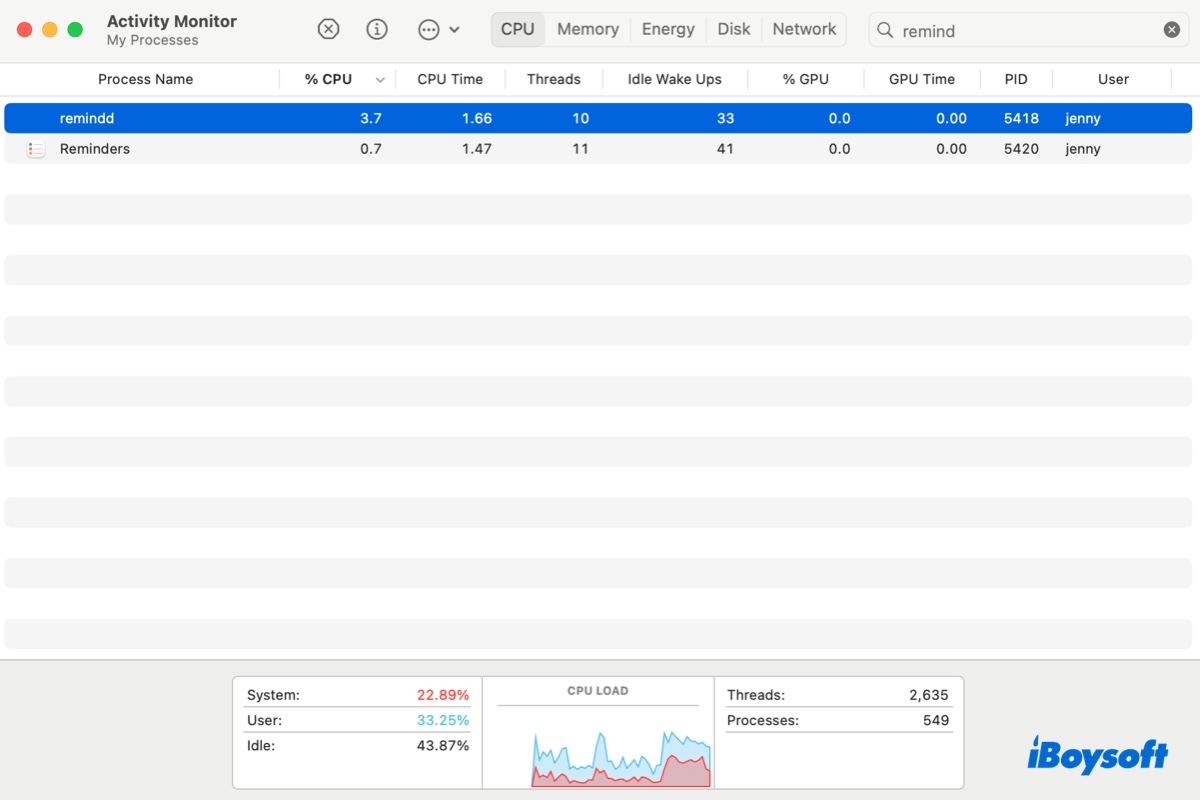Click the Threads total 2,635

[x=929, y=695]
